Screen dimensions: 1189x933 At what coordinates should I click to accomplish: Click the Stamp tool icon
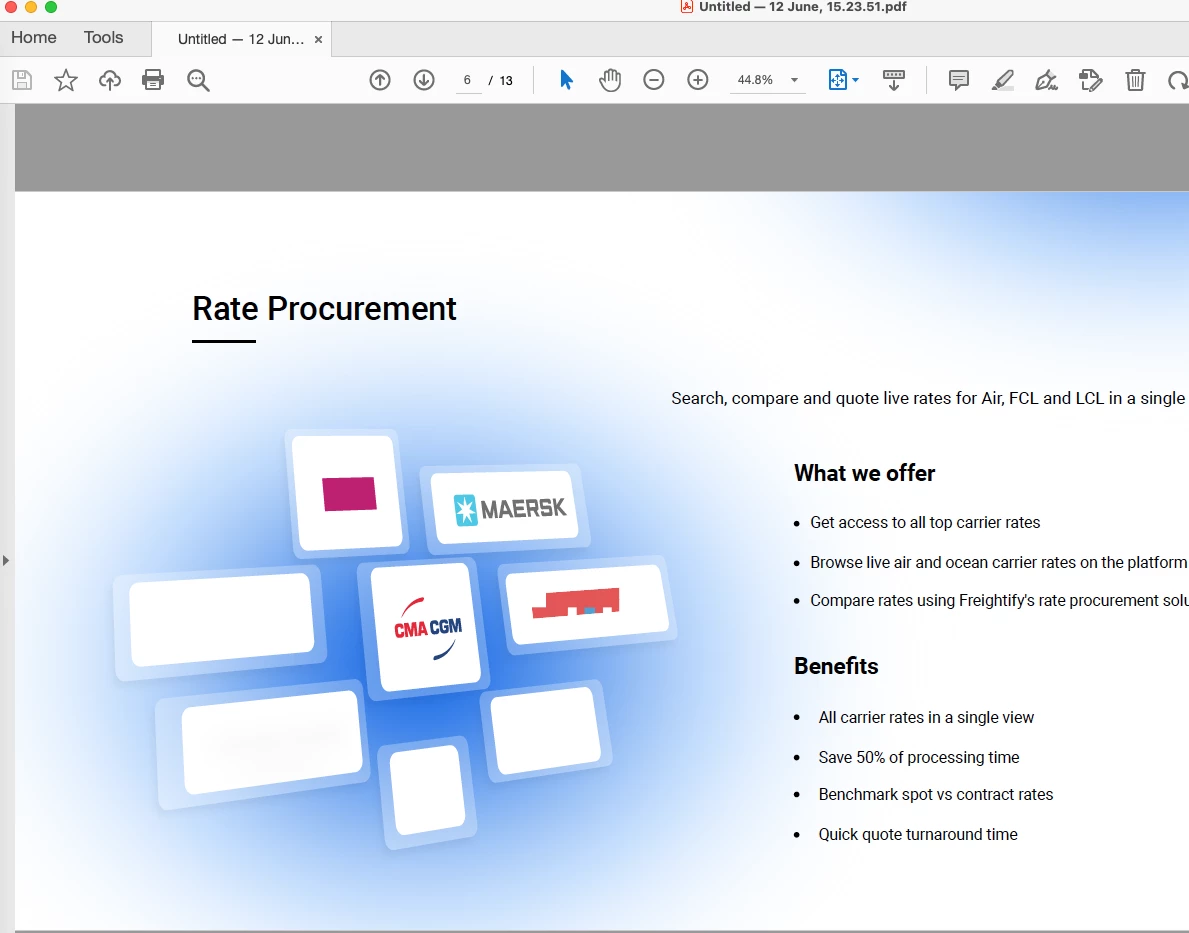pyautogui.click(x=1090, y=80)
